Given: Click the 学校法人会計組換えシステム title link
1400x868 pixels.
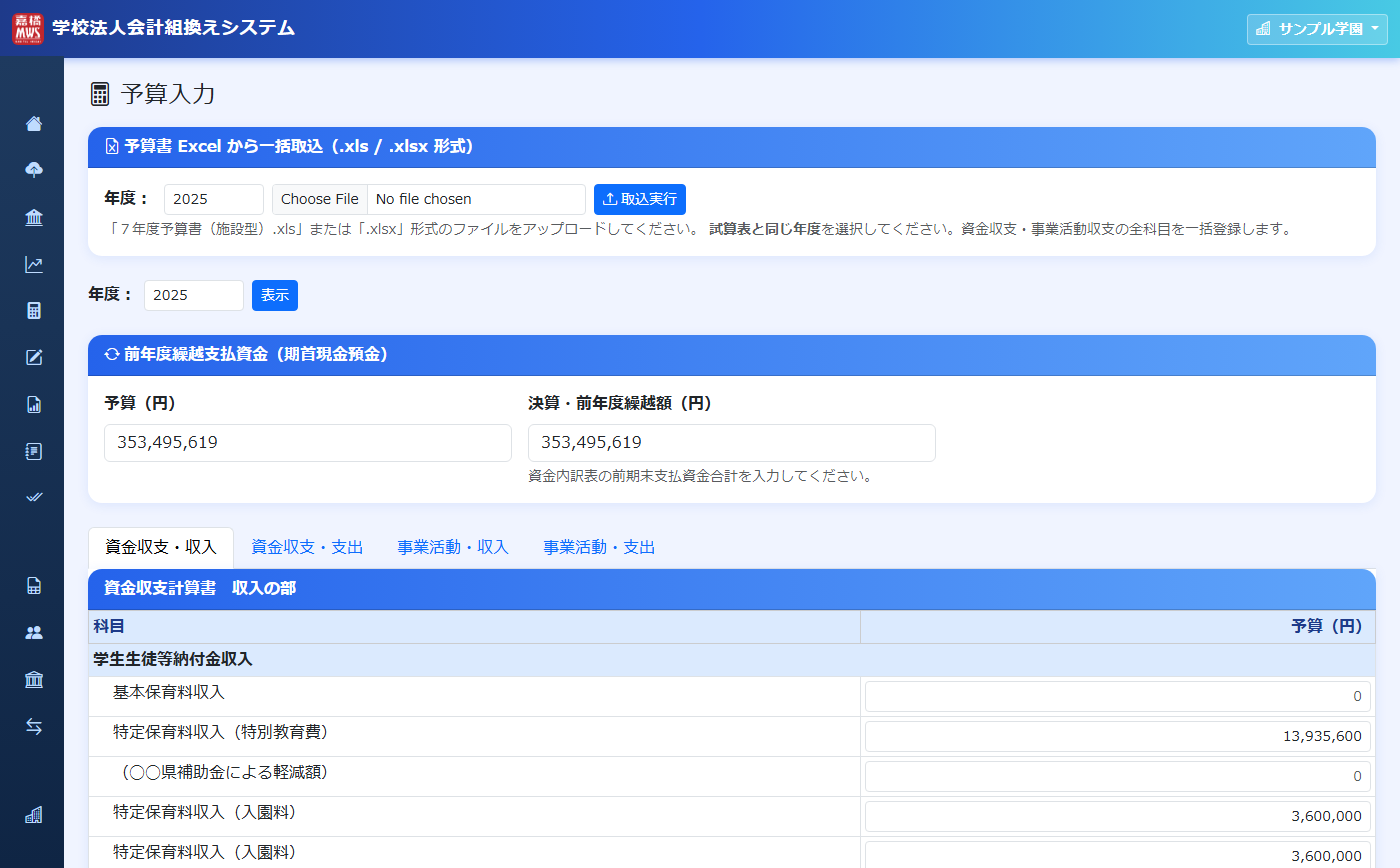Looking at the screenshot, I should point(173,28).
